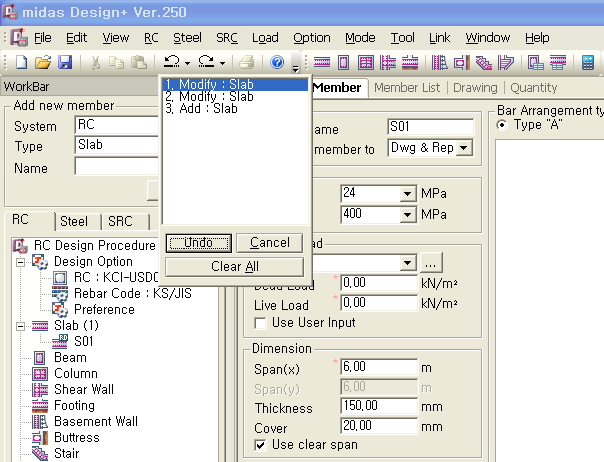Open the load type combo box dropdown
604x462 pixels.
[408, 263]
